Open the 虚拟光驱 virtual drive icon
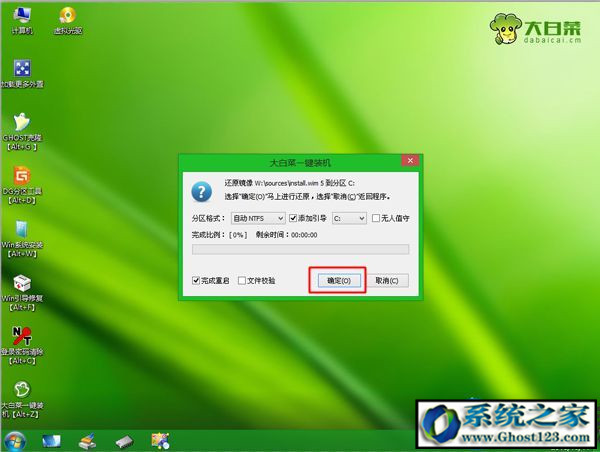600x452 pixels. [x=69, y=16]
